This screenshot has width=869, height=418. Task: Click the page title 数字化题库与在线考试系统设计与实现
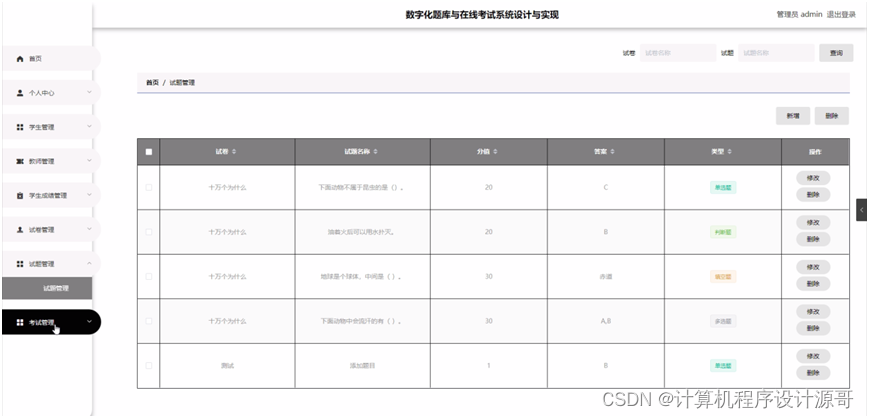pos(482,15)
